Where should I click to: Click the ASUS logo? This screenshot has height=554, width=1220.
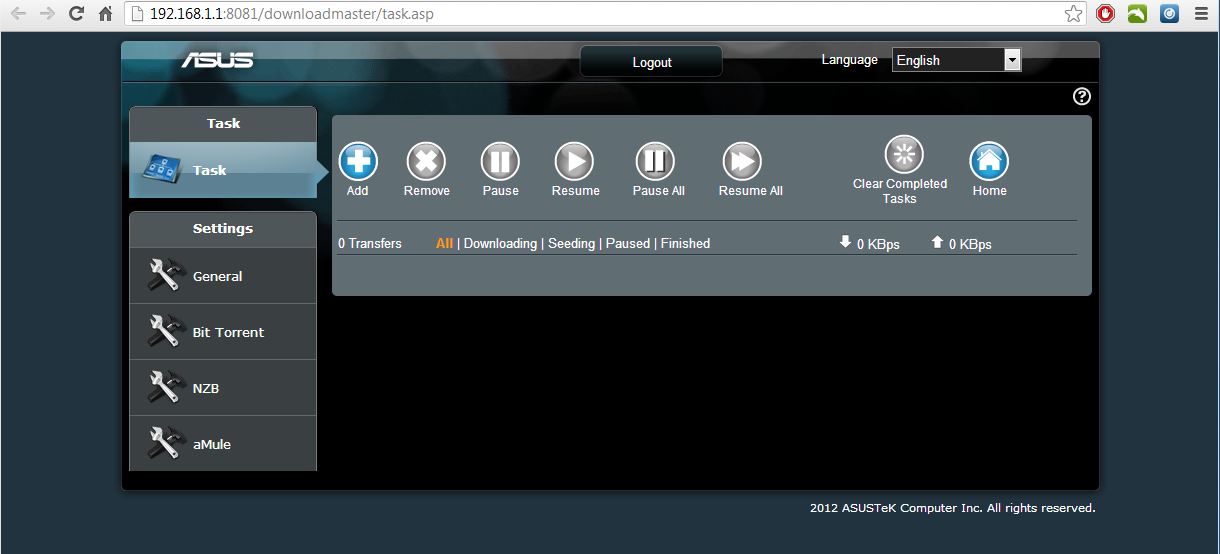point(217,61)
